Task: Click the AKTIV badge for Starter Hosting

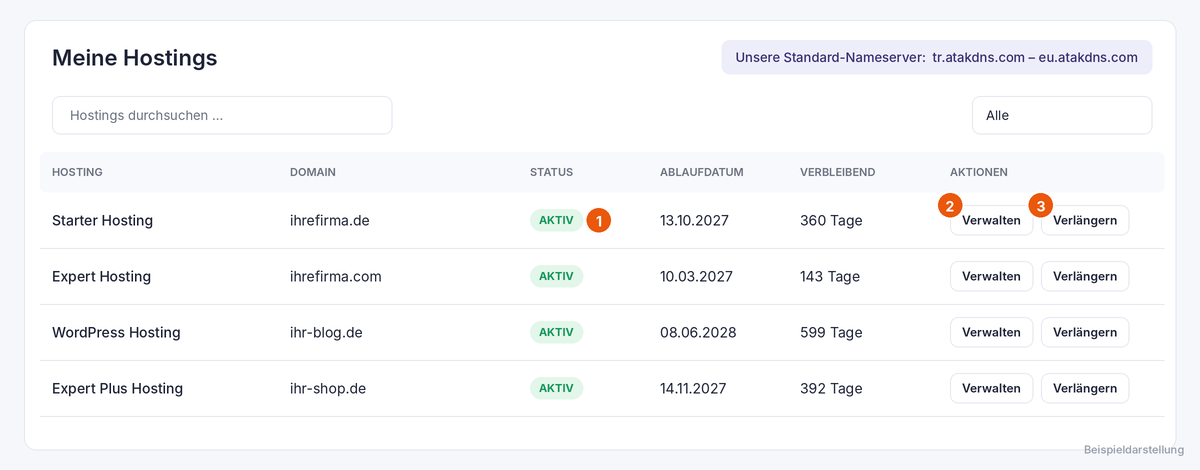Action: 556,220
